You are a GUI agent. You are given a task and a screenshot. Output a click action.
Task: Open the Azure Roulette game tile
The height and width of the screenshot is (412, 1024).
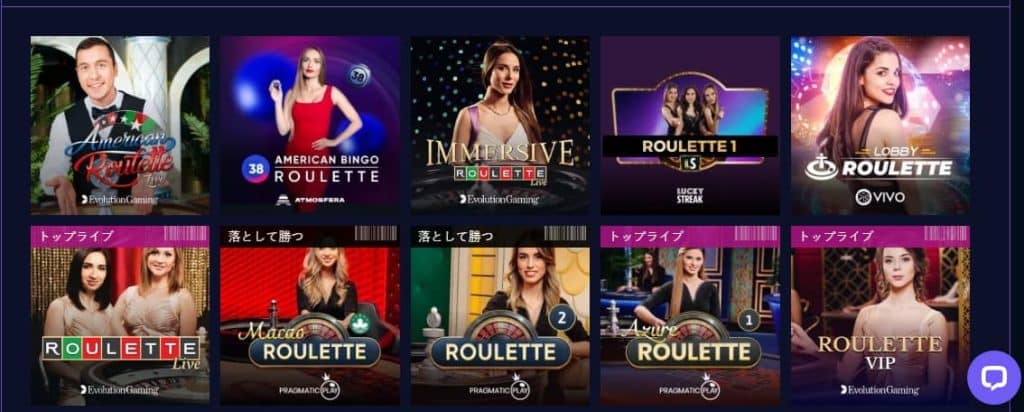pos(690,315)
